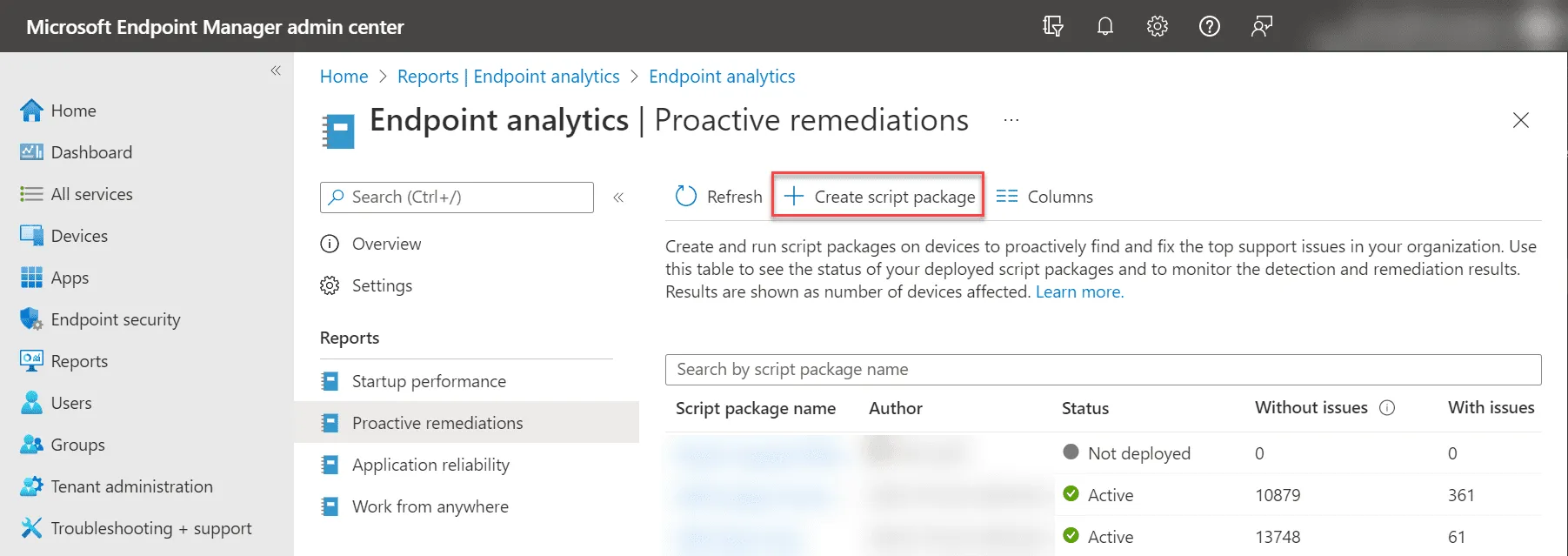Sort by Author column header

point(896,408)
